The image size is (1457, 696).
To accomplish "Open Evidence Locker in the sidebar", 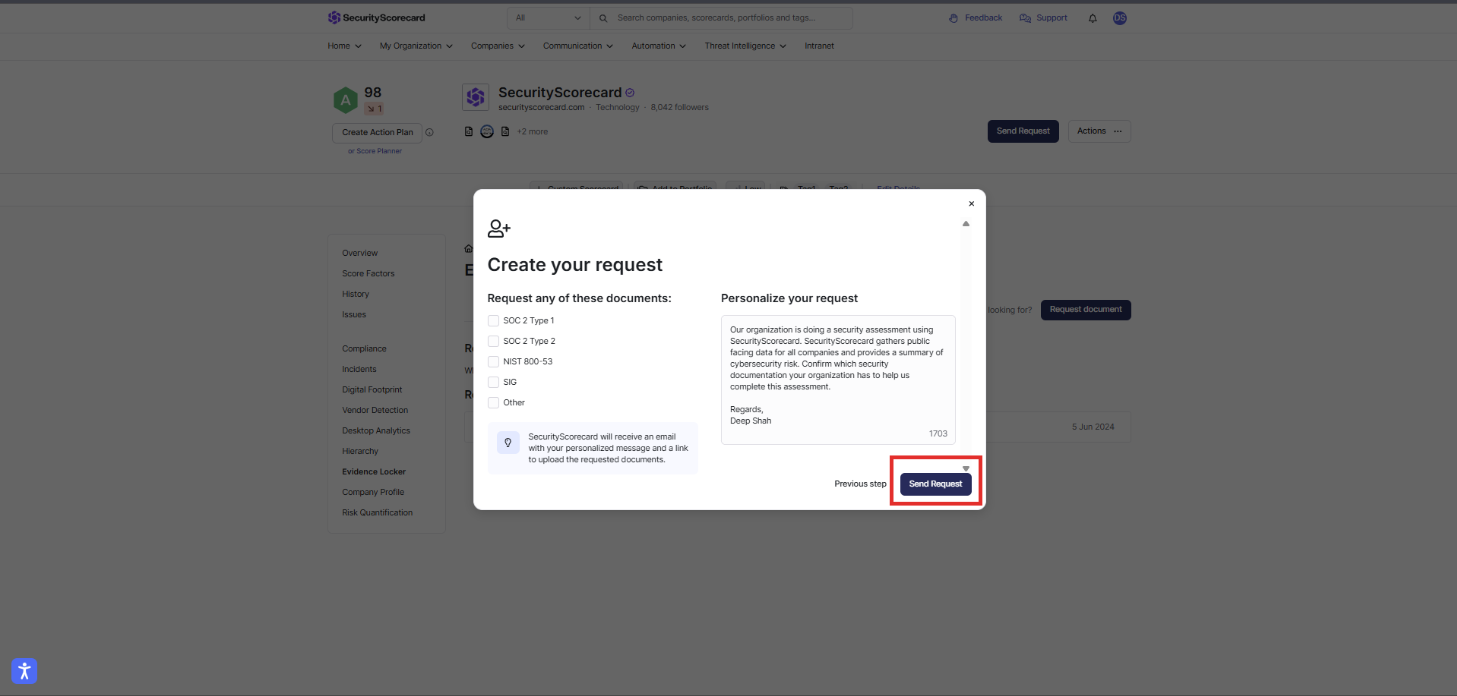I will point(374,472).
